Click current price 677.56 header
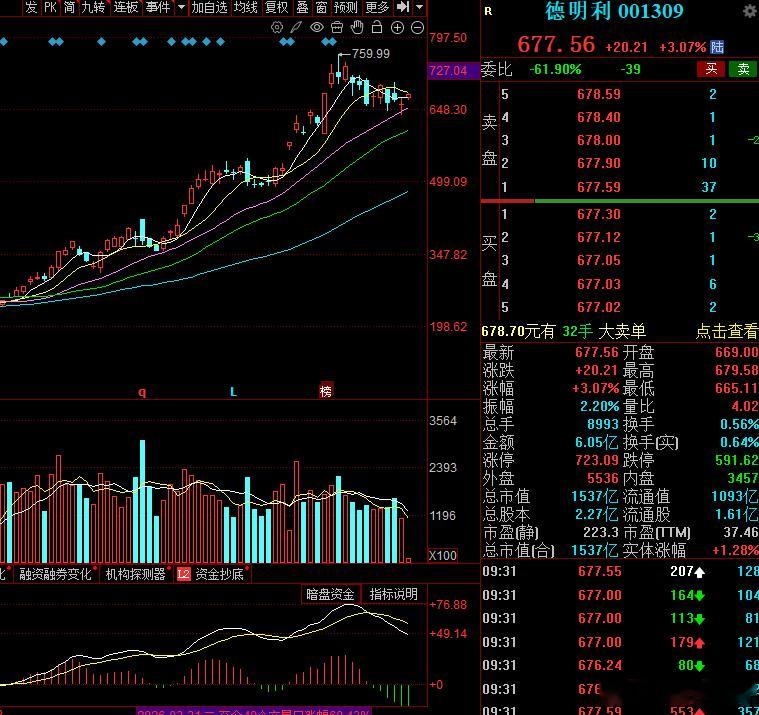 (x=556, y=45)
